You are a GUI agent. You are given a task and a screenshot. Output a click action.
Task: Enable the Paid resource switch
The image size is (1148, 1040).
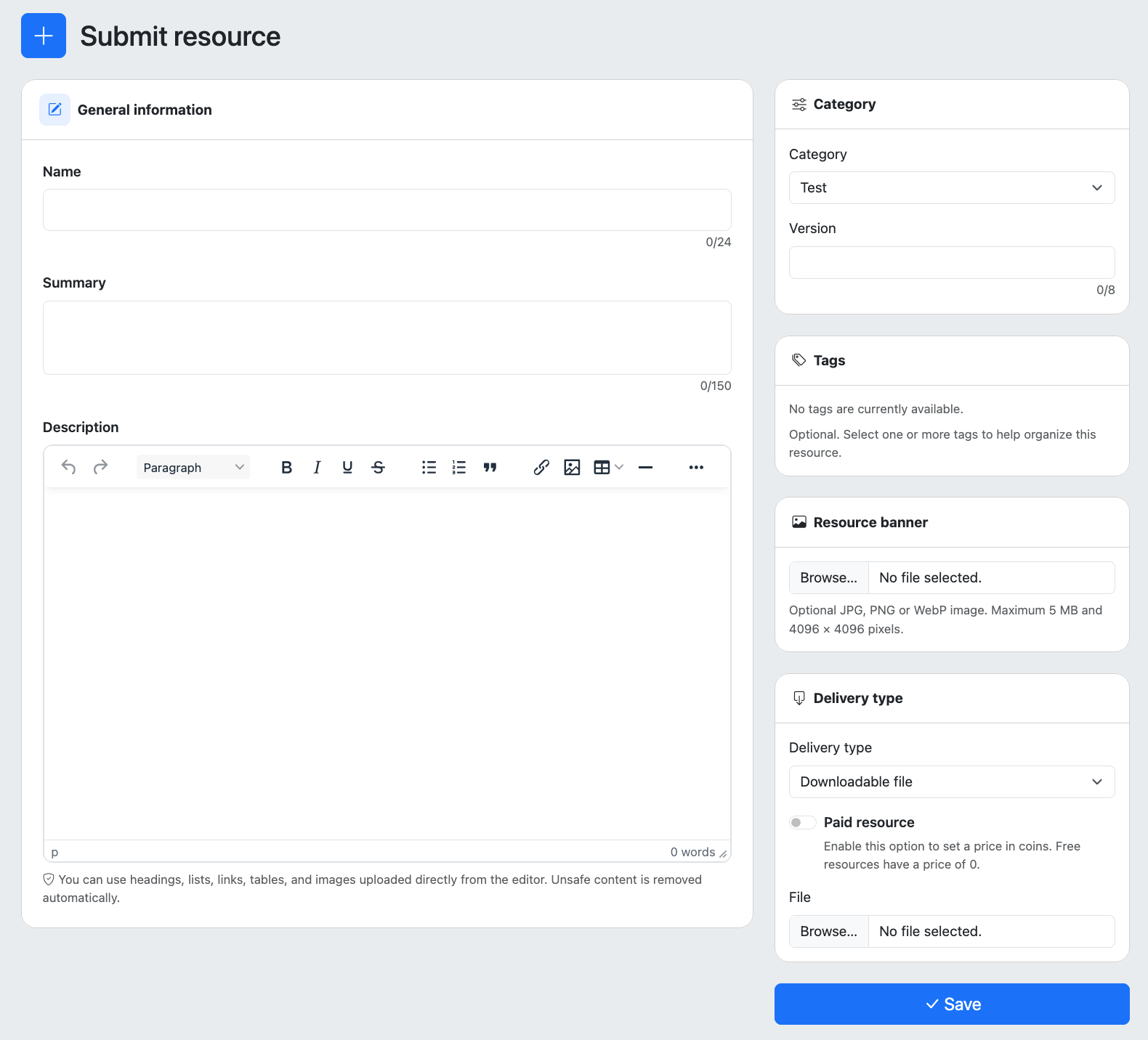coord(803,822)
